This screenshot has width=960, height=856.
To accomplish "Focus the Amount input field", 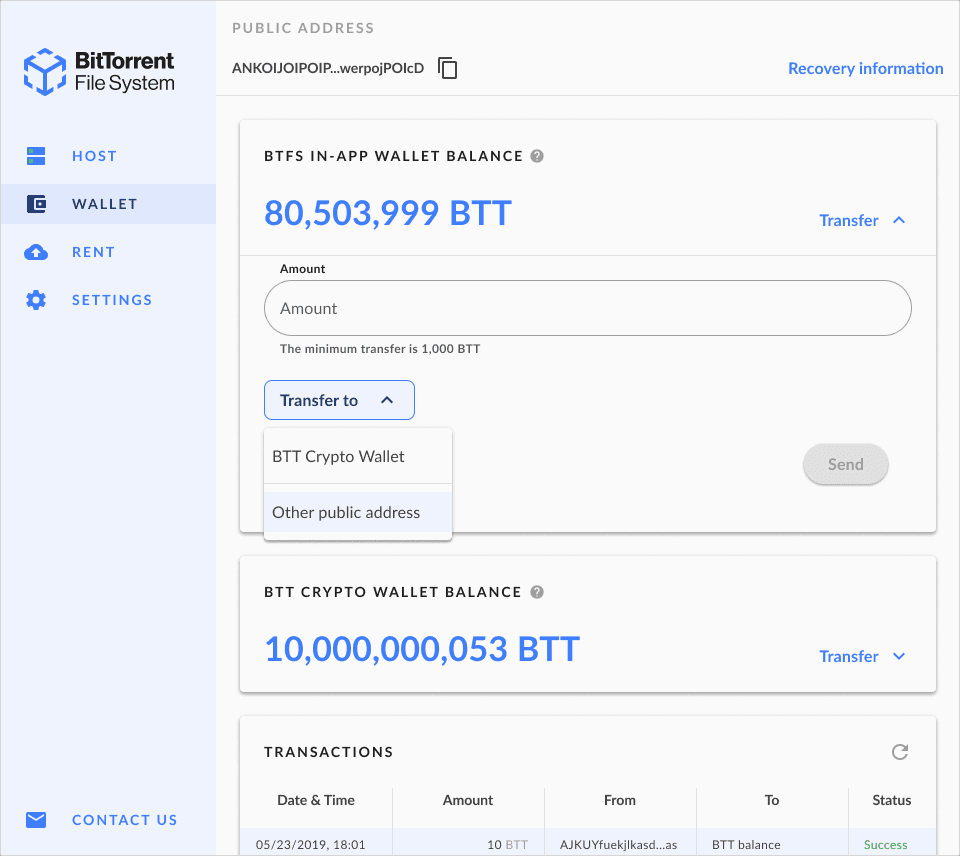I will click(588, 308).
